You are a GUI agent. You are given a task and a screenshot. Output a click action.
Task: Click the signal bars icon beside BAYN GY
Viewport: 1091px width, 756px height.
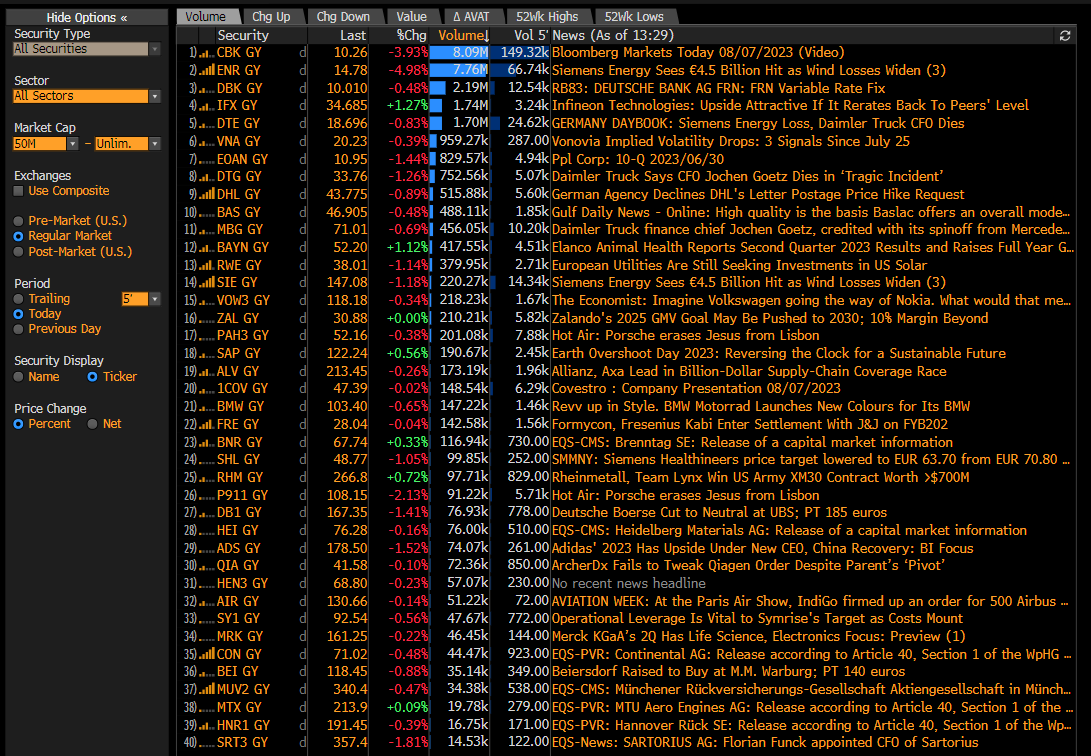coord(207,247)
